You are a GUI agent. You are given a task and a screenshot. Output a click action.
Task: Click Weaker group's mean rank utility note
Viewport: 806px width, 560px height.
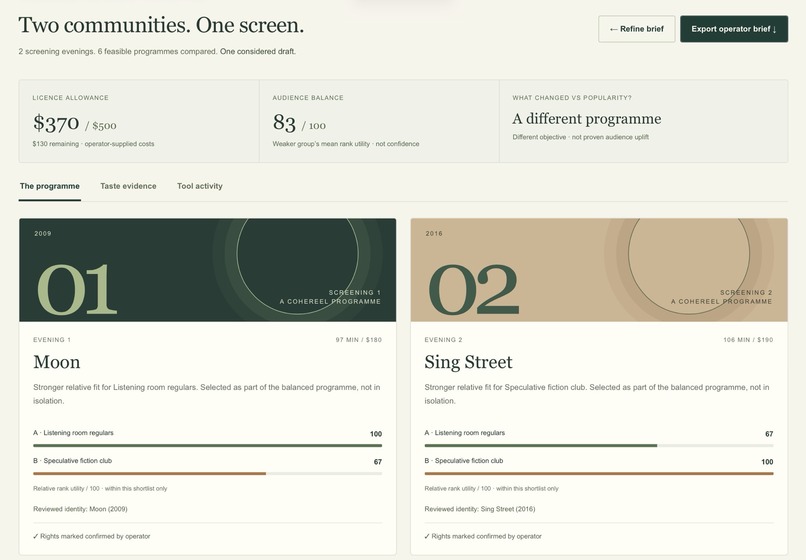[x=346, y=144]
